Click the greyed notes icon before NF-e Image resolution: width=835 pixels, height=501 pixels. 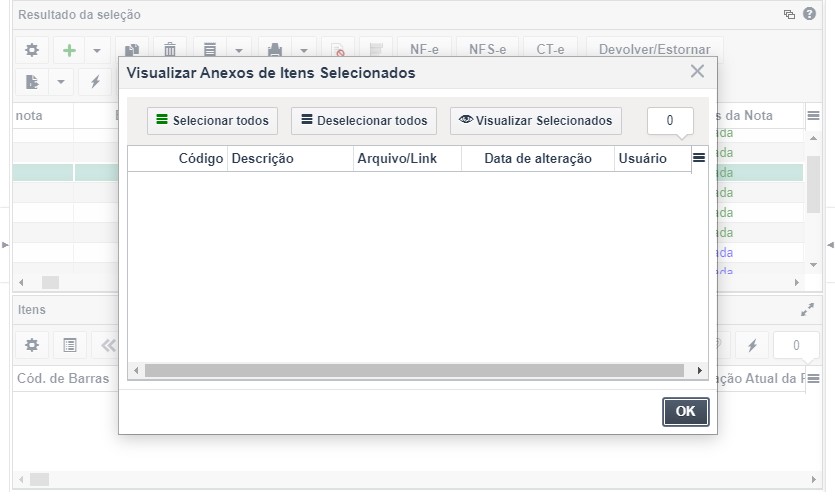coord(376,50)
